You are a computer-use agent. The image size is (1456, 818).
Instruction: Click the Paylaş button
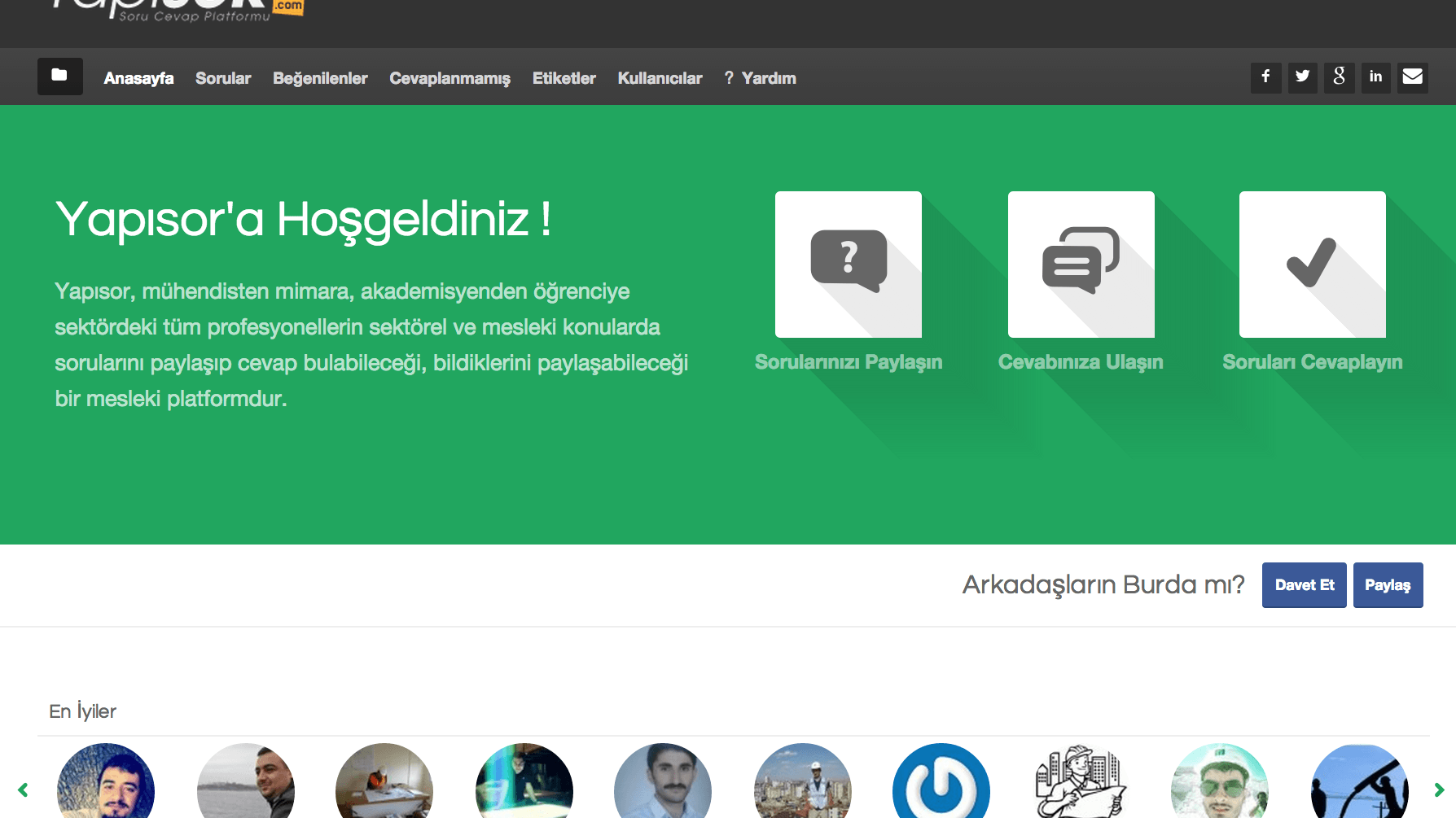click(1388, 585)
